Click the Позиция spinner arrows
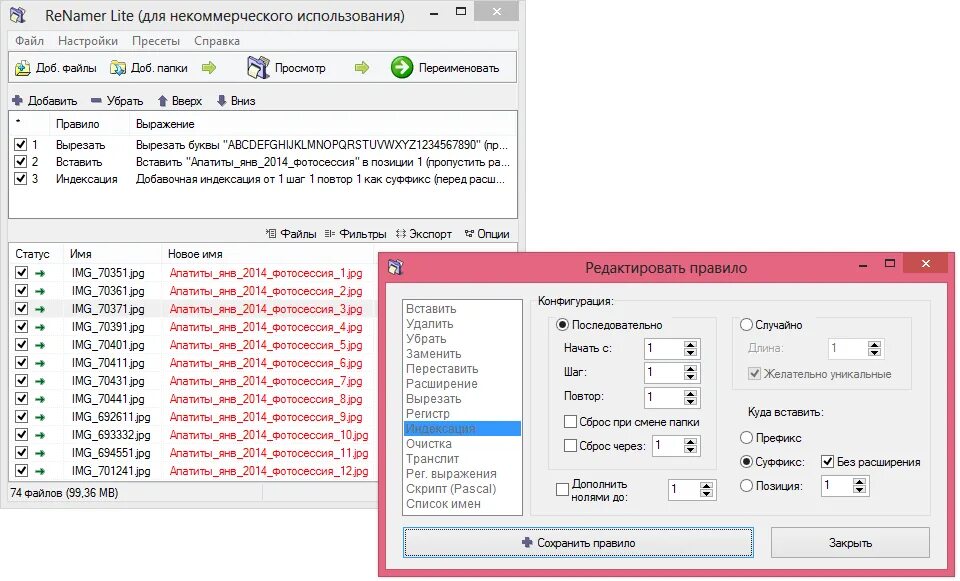 pos(860,485)
